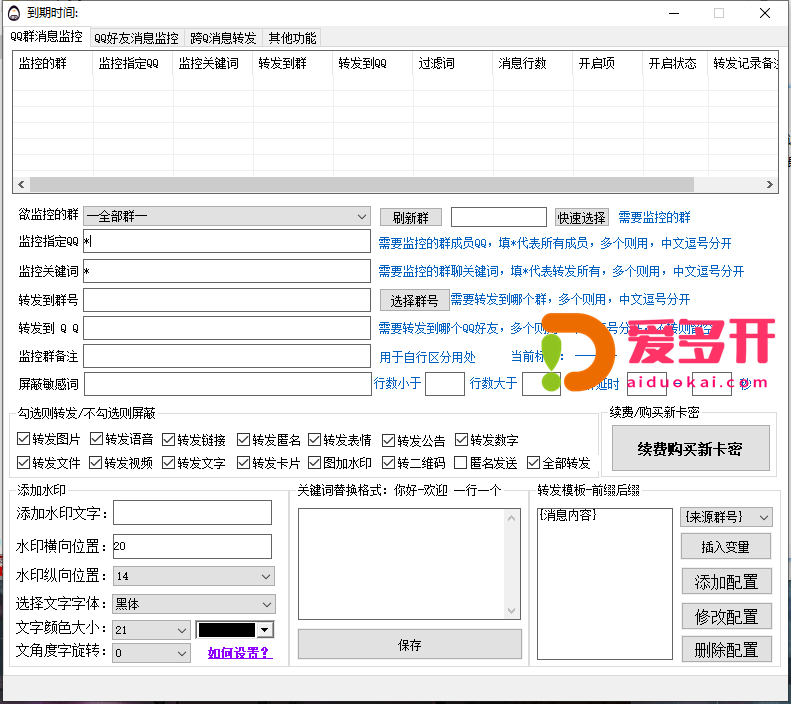Focus the 监控关键词 input field
The height and width of the screenshot is (704, 791).
coord(227,271)
